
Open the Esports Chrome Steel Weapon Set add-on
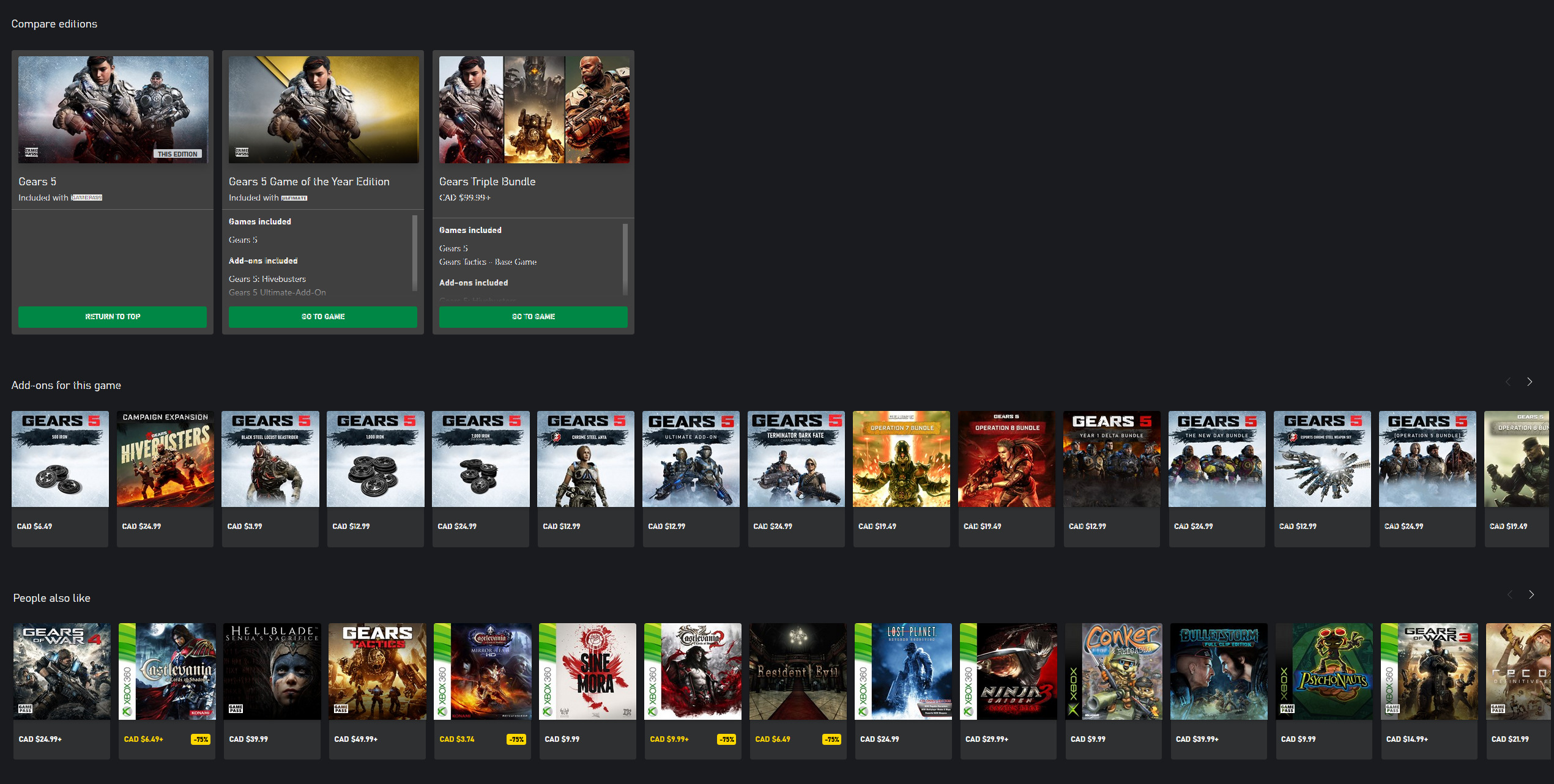click(x=1323, y=479)
